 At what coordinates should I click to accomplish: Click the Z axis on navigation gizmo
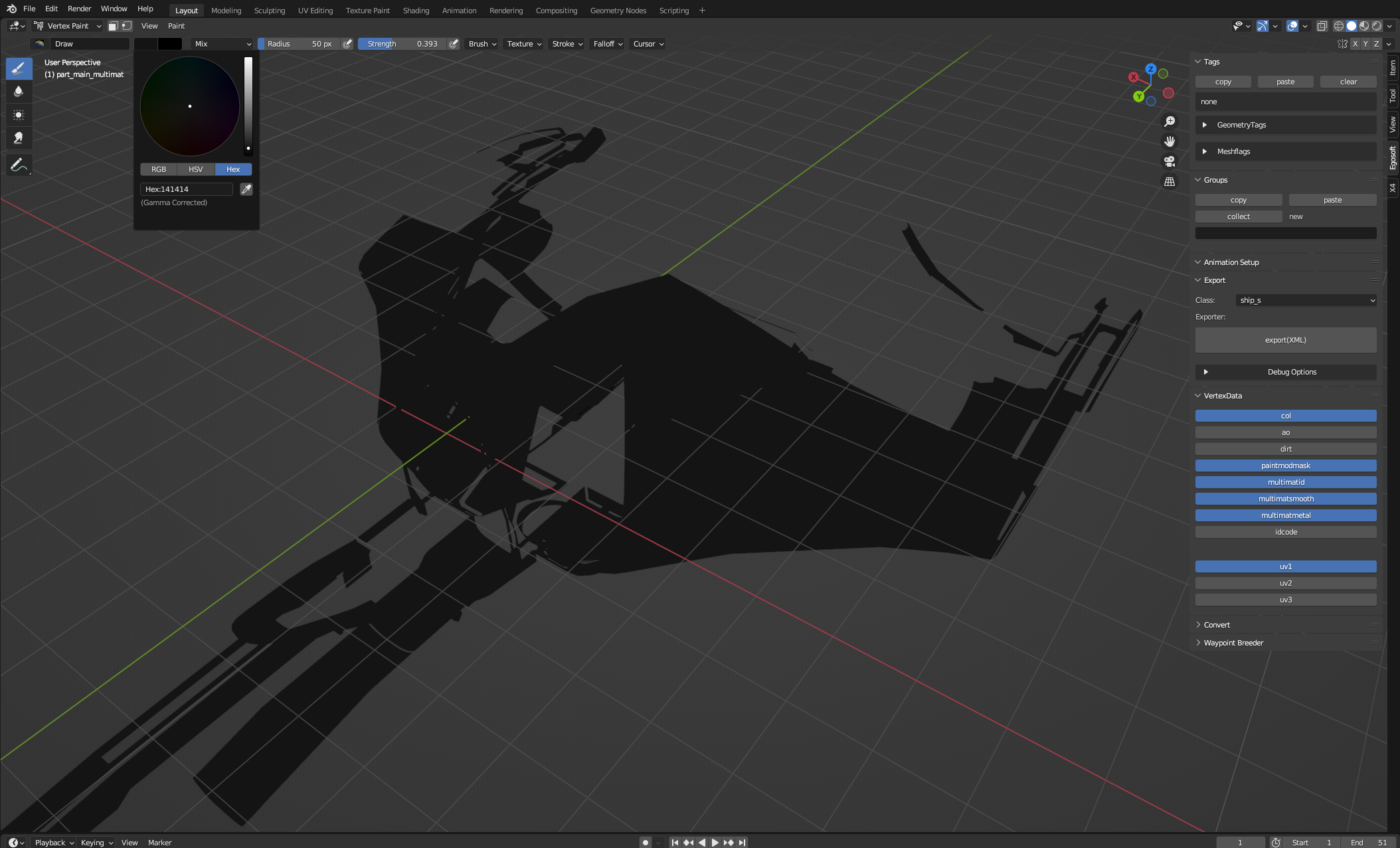coord(1151,69)
